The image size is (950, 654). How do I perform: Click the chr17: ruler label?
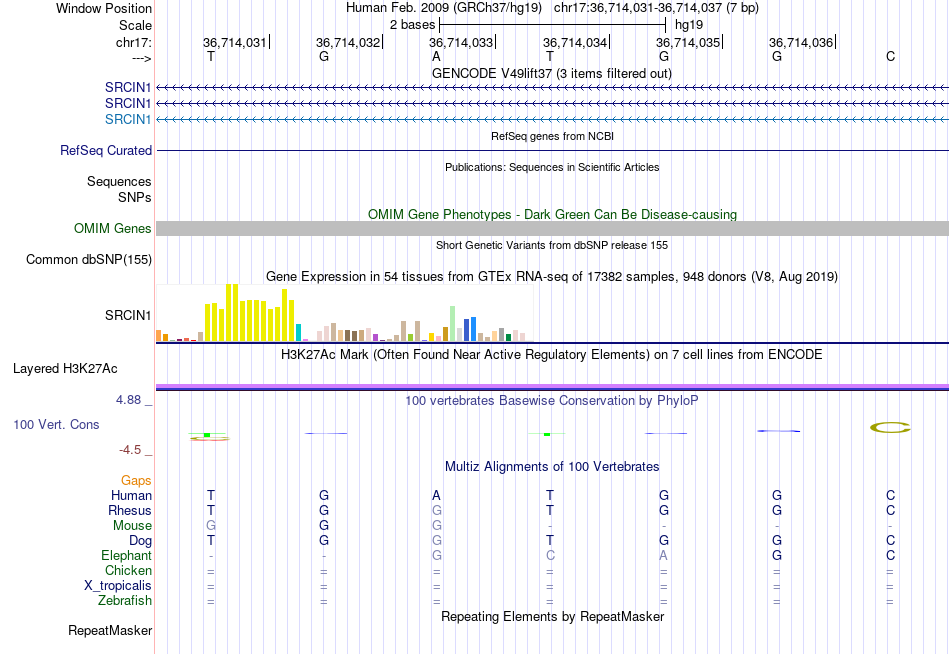pos(133,42)
